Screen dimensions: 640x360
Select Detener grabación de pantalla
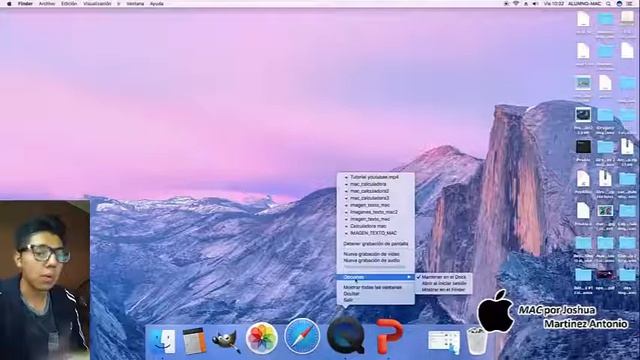[376, 244]
